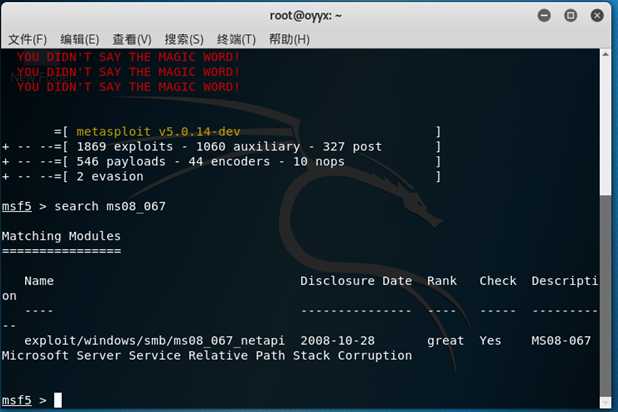Click the 'Rank' column header
This screenshot has height=412, width=618.
pyautogui.click(x=442, y=281)
